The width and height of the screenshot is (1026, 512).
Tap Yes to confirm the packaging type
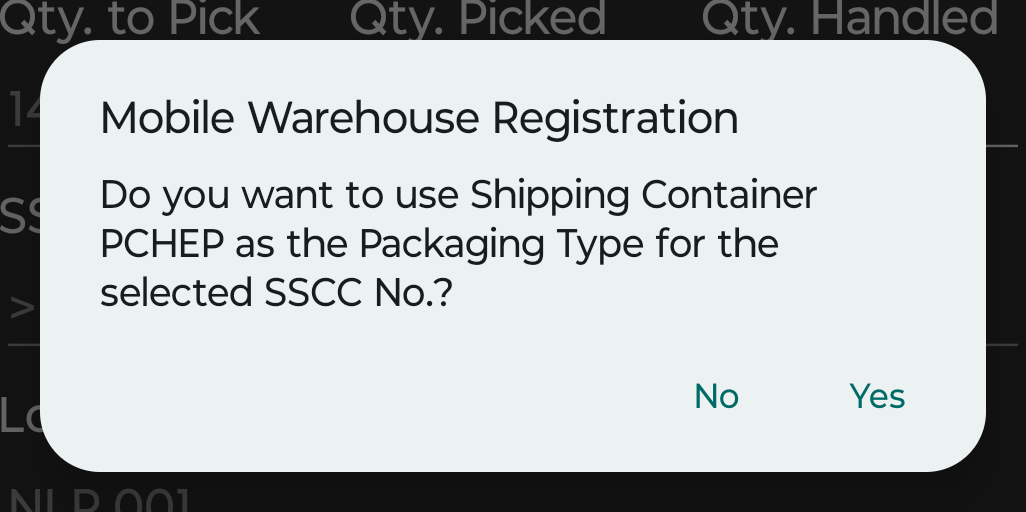point(877,397)
